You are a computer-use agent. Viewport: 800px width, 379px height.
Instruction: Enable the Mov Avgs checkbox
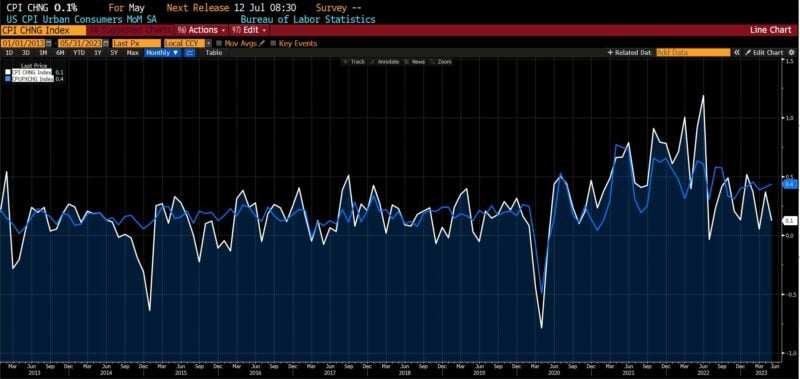point(219,43)
